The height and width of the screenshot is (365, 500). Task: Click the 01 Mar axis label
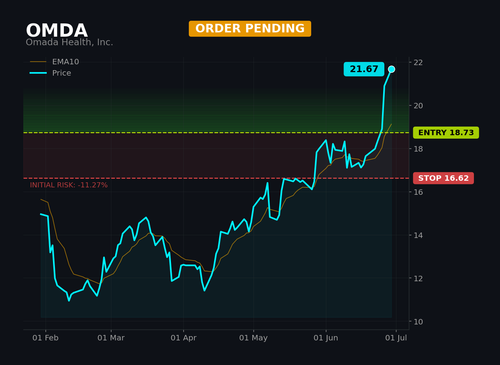111,338
